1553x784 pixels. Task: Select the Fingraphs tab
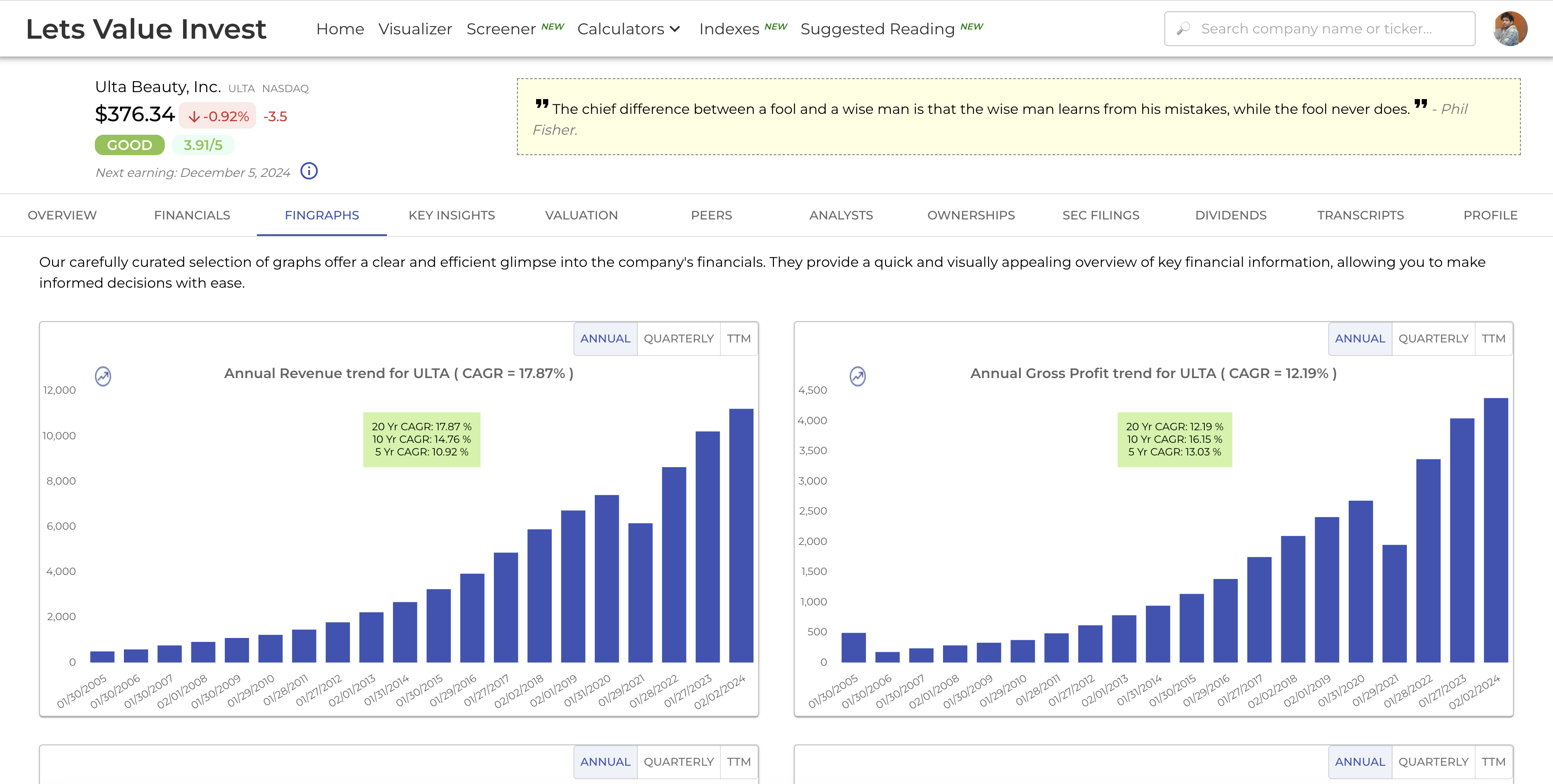coord(321,215)
